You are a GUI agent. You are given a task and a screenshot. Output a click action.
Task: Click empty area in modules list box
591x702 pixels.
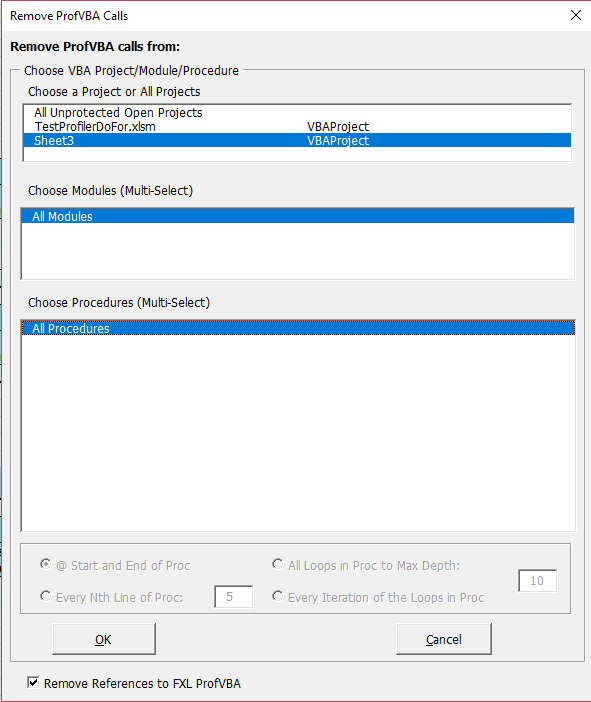tap(298, 251)
